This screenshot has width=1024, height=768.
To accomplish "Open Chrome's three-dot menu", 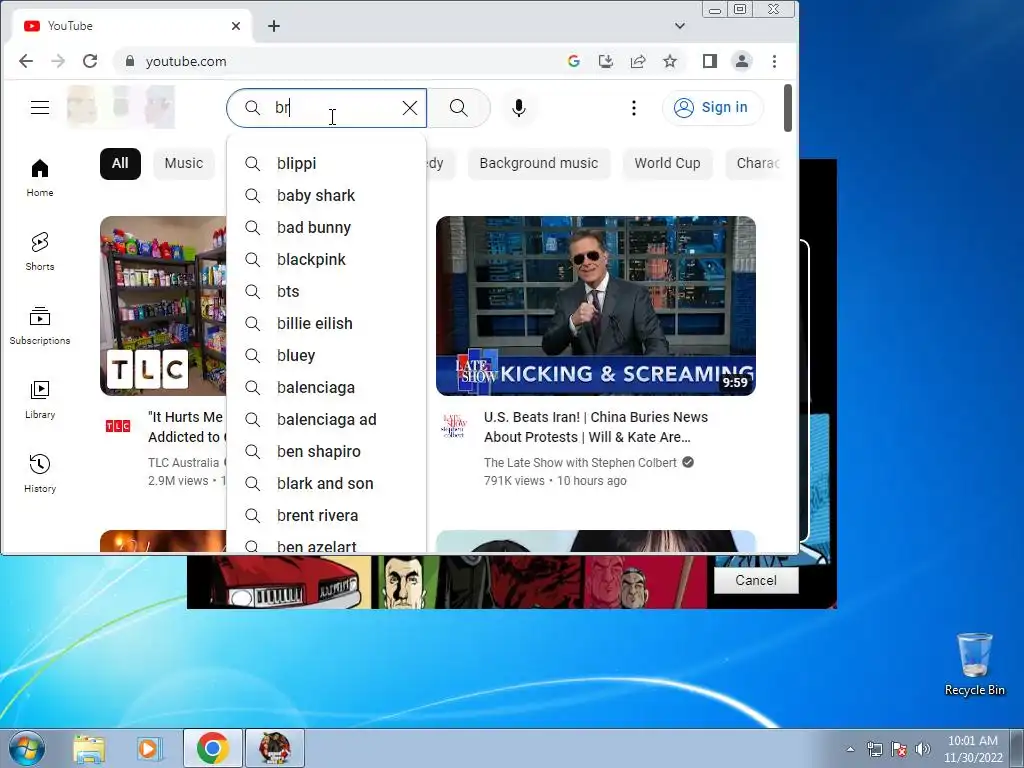I will tap(775, 61).
